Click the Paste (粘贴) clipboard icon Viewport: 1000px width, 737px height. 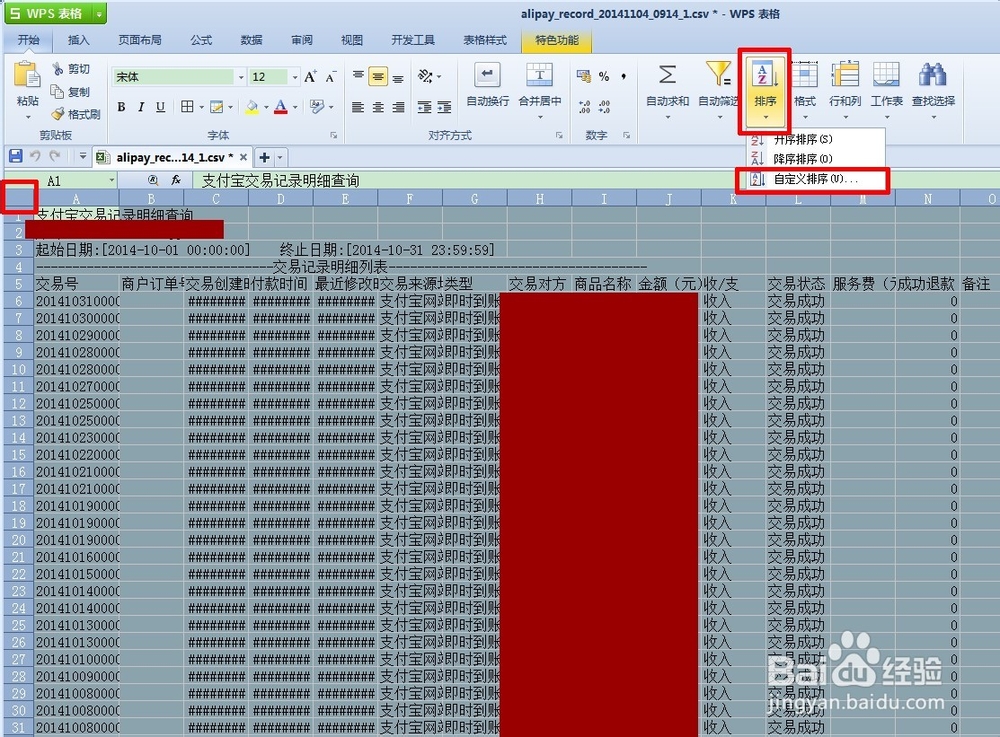click(27, 75)
